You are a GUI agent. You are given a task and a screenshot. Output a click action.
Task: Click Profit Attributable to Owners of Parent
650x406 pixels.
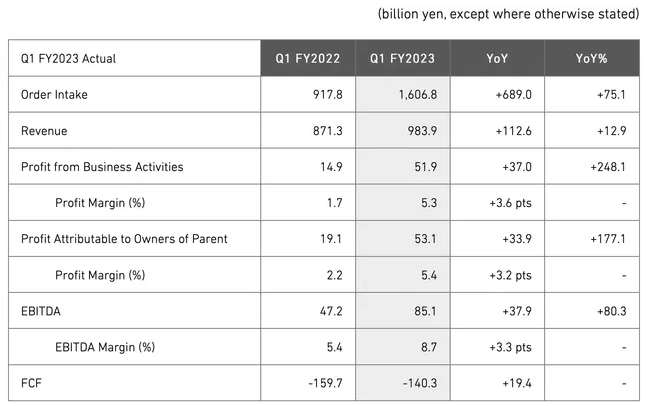[x=124, y=238]
